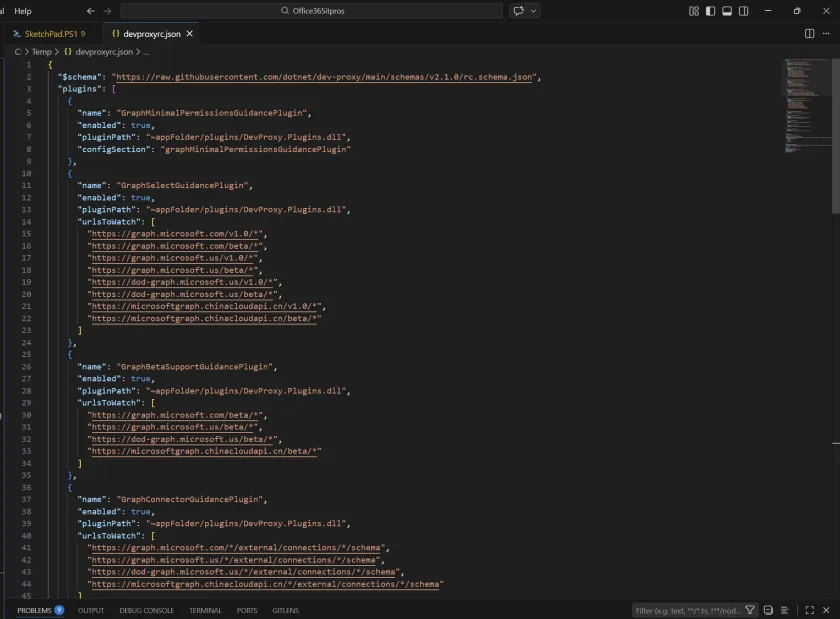This screenshot has height=619, width=840.
Task: Open the dropdown arrow beside Copilot chat
Action: pyautogui.click(x=533, y=11)
